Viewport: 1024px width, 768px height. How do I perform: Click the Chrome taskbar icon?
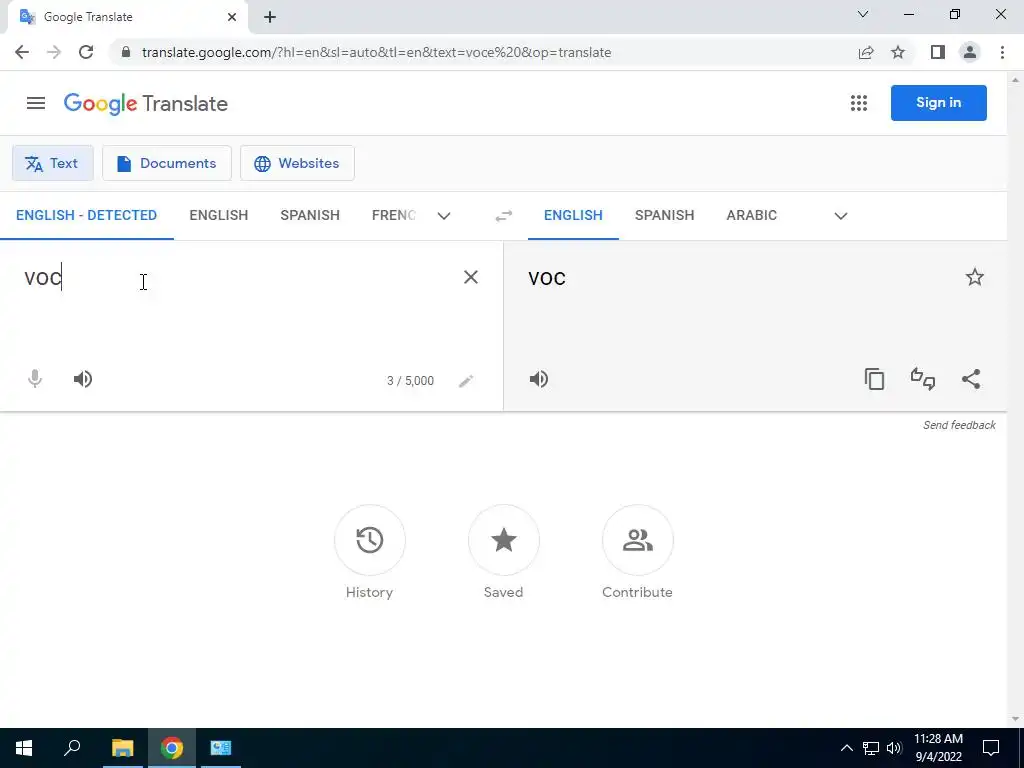point(172,748)
